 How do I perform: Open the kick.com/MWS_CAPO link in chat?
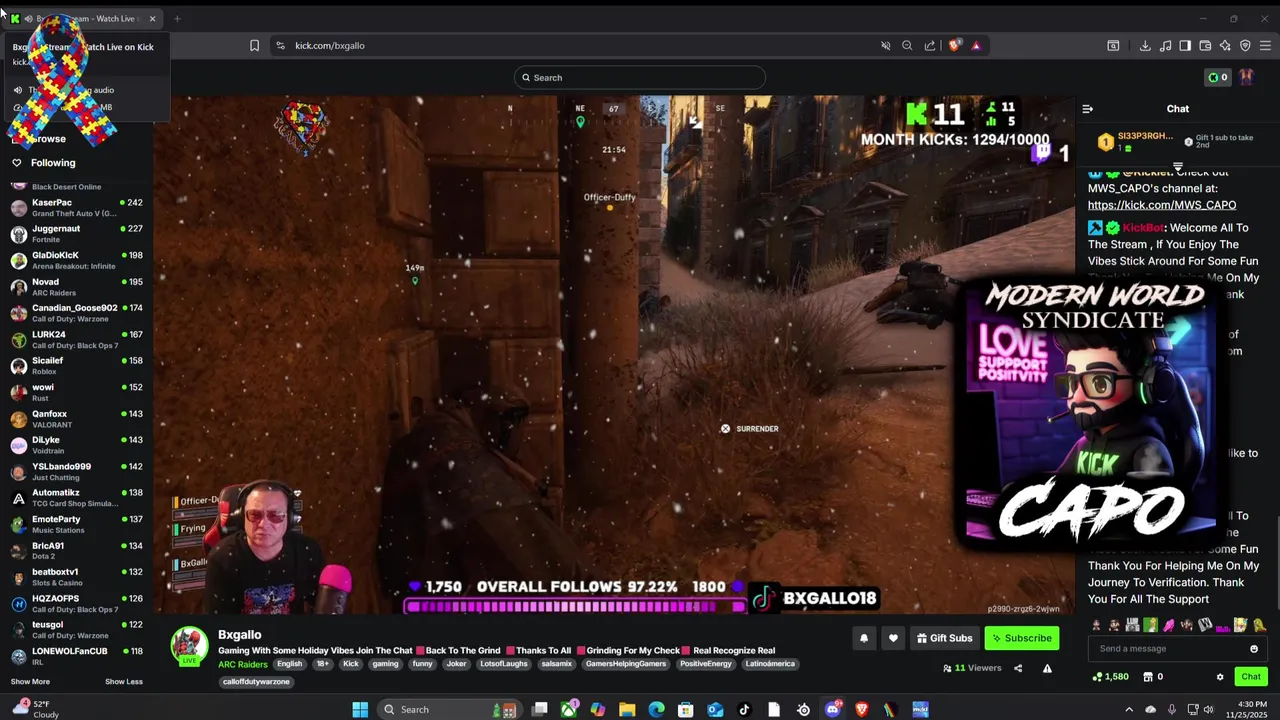pos(1162,205)
